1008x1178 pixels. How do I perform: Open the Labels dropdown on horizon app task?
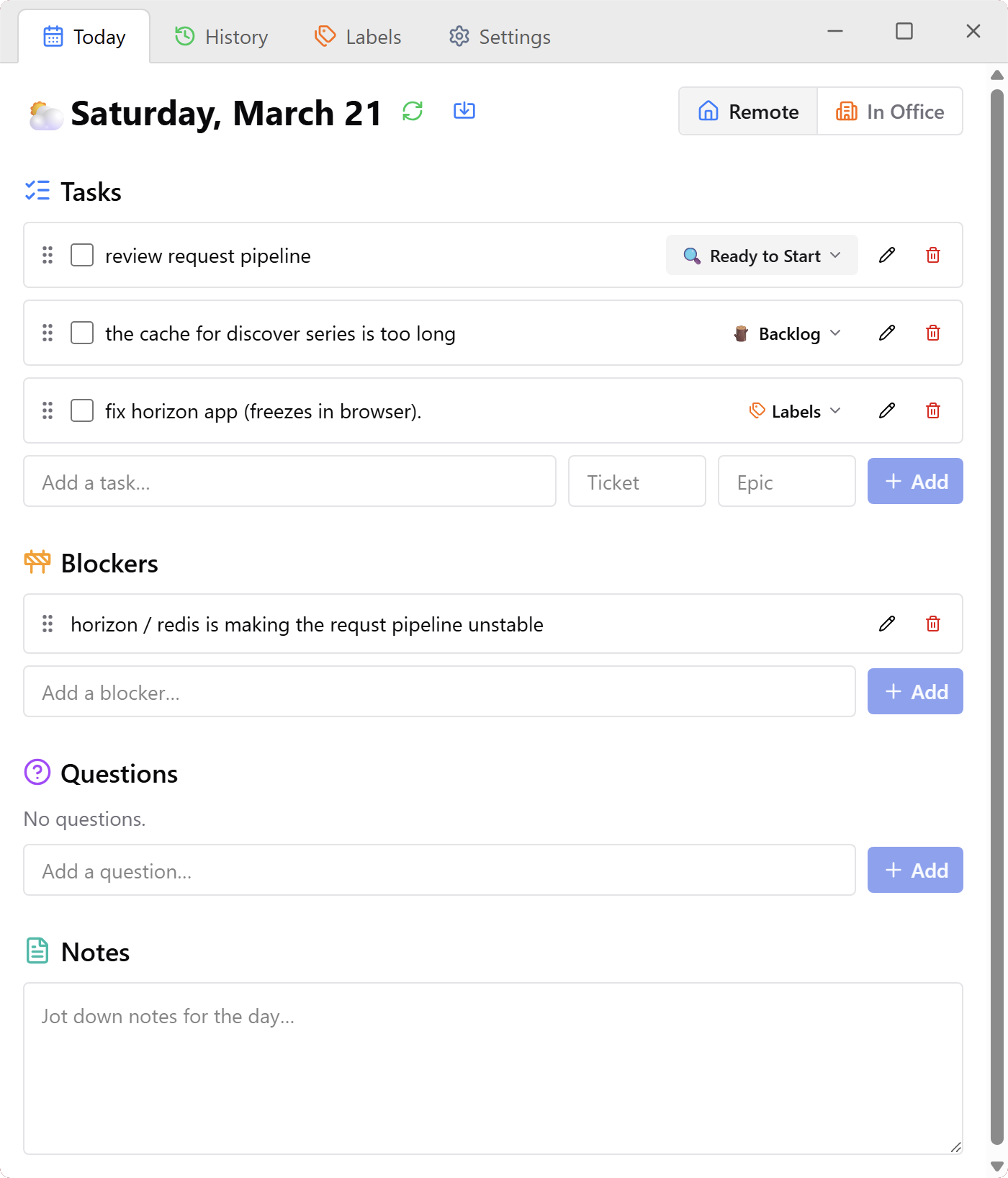tap(795, 411)
